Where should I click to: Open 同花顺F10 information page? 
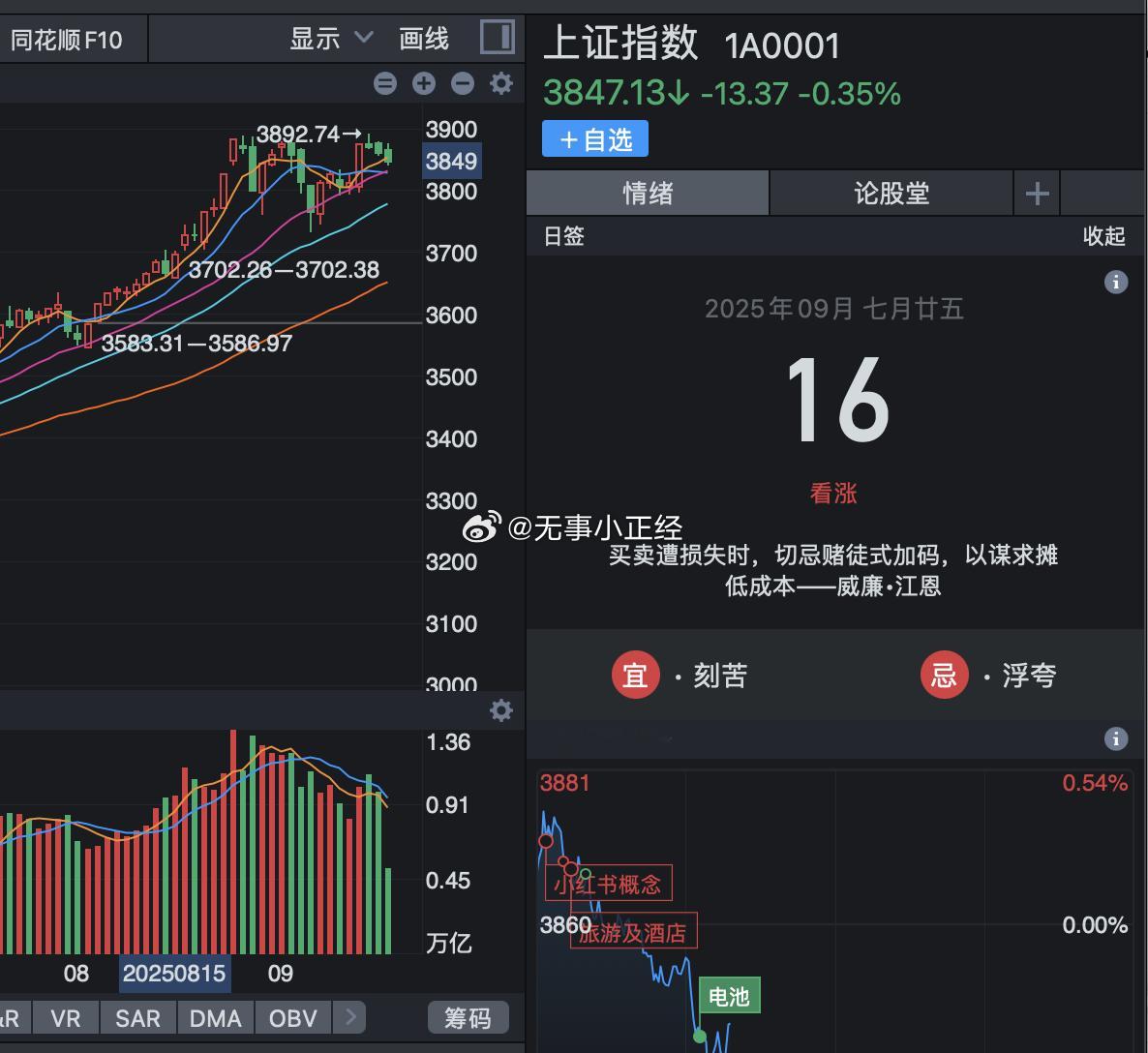[66, 40]
